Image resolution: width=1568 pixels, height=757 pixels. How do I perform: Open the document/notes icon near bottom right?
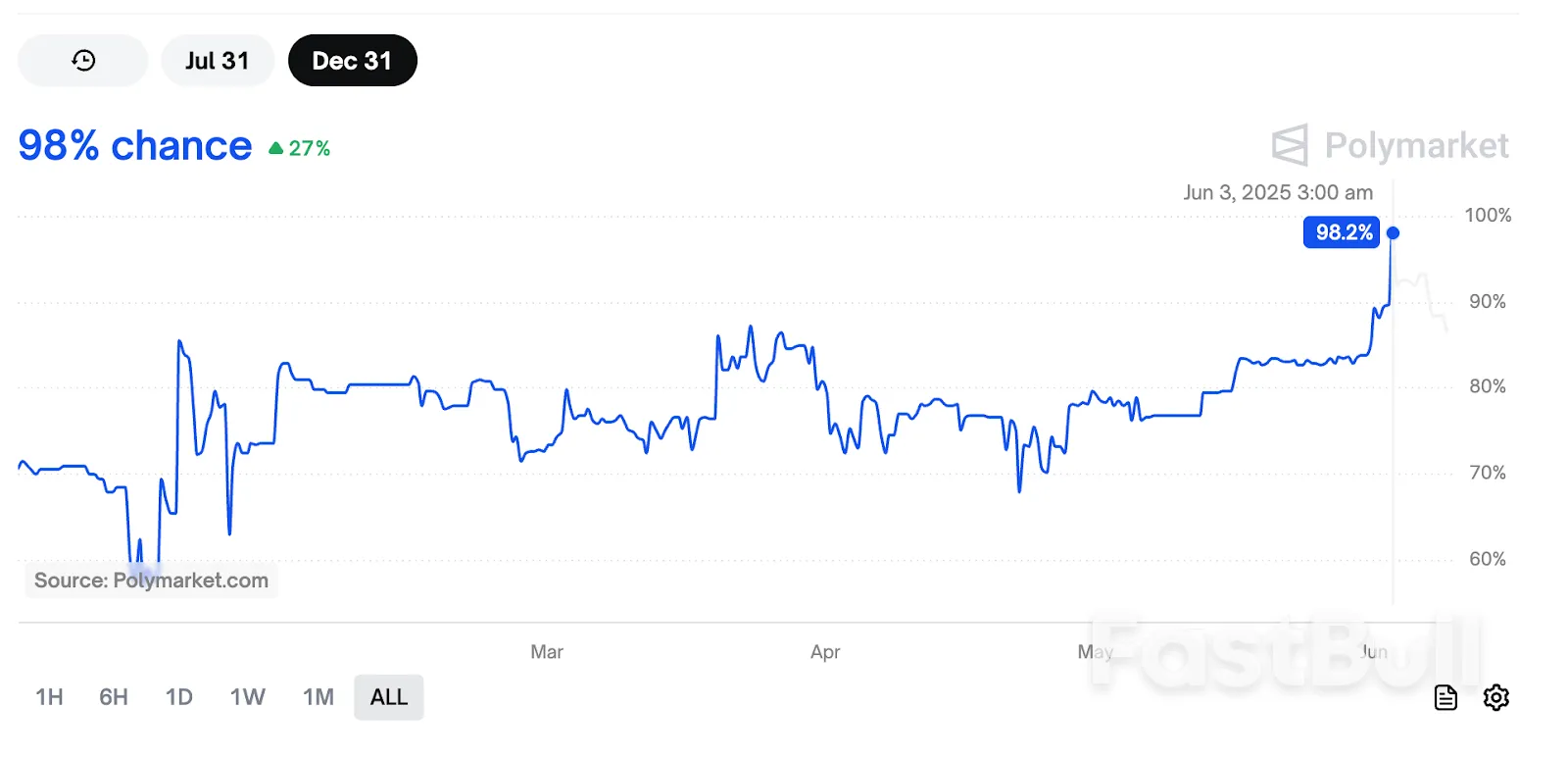tap(1445, 697)
